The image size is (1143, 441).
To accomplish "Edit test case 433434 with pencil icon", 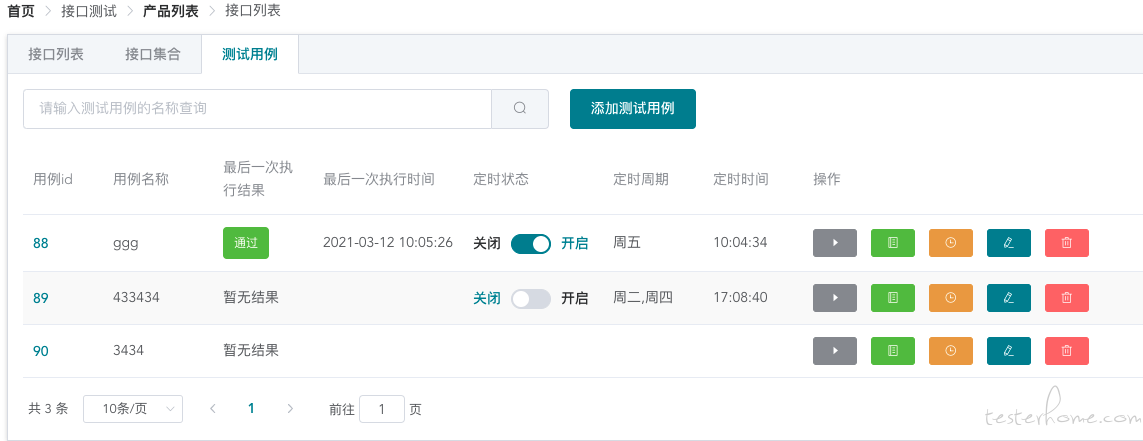I will pos(1009,297).
